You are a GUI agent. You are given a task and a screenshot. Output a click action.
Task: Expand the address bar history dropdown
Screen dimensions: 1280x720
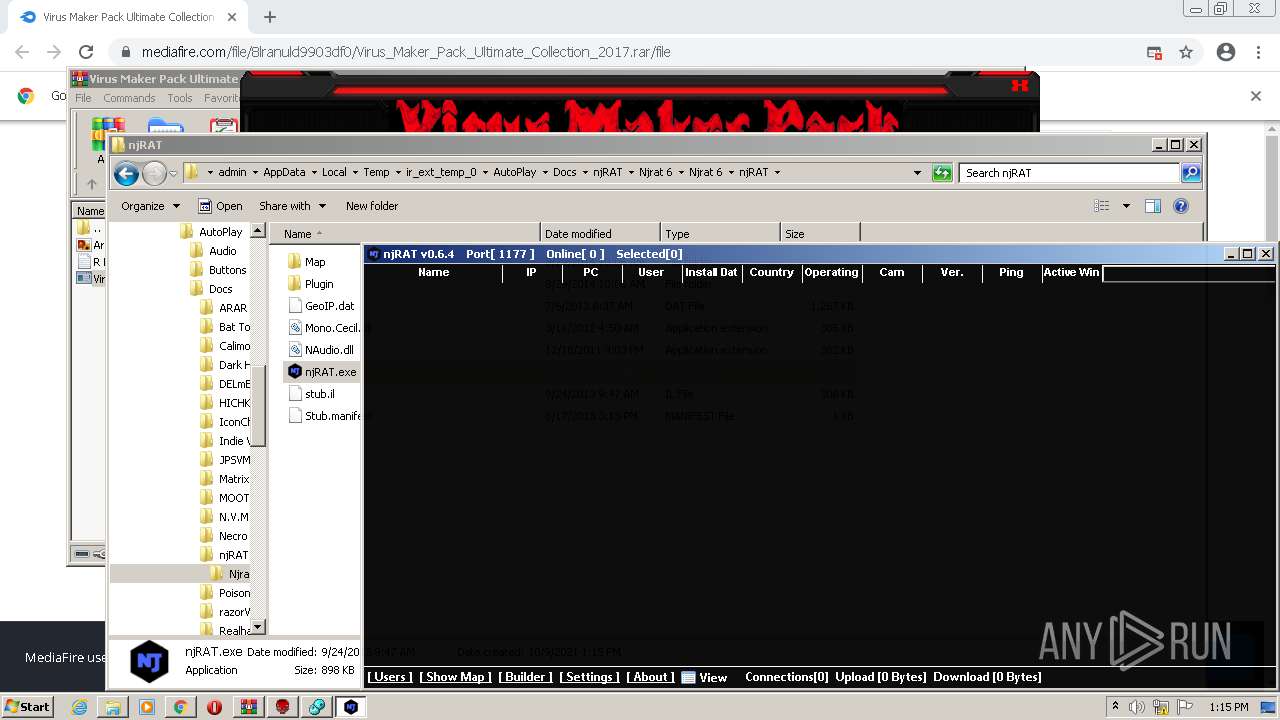point(917,173)
